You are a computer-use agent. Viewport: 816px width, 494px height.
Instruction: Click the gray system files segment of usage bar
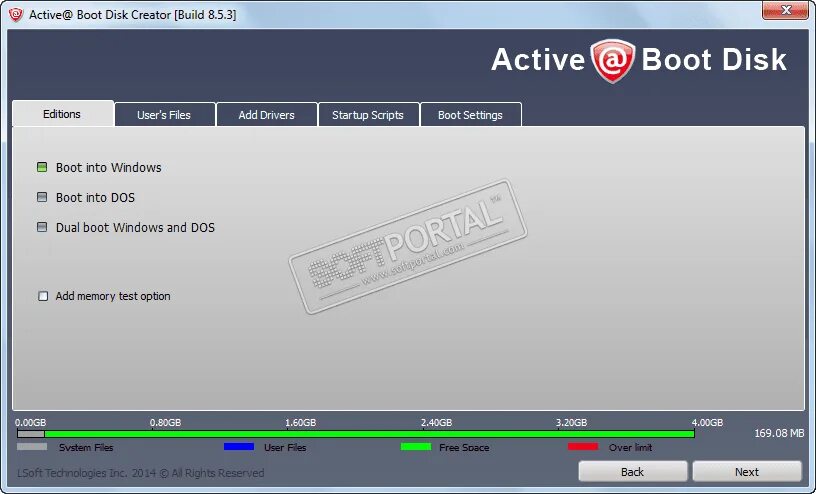[31, 434]
